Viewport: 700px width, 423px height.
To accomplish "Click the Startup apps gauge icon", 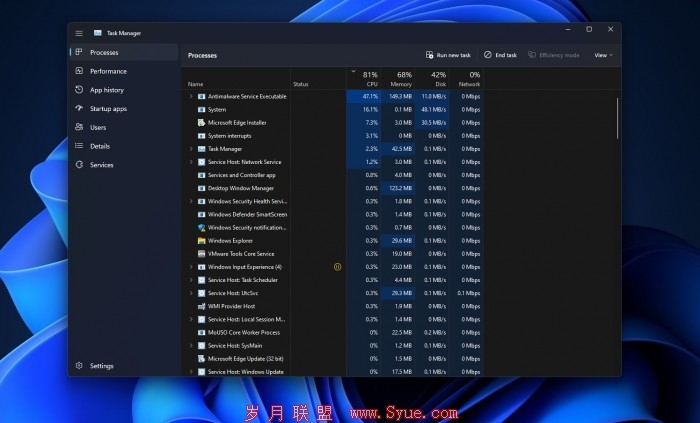I will point(79,108).
